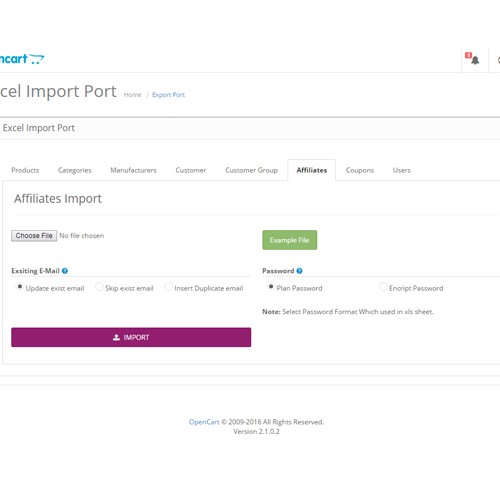Viewport: 500px width, 500px height.
Task: Select Plan Password radio button
Action: tap(271, 287)
